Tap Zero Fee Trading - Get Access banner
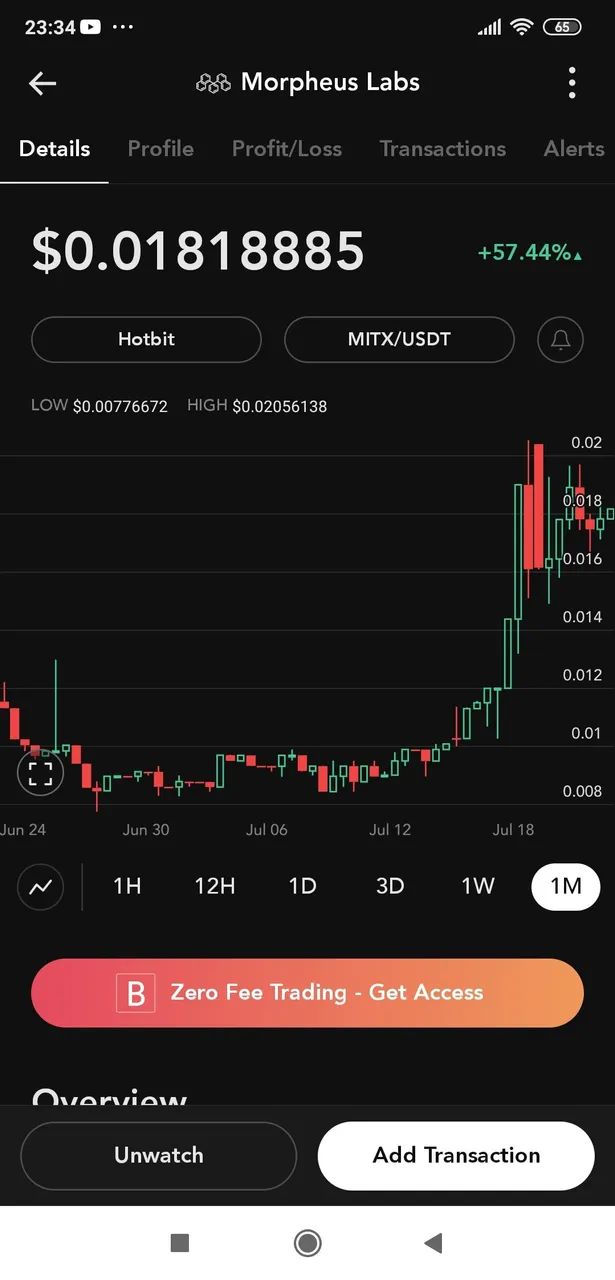615x1280 pixels. tap(307, 993)
